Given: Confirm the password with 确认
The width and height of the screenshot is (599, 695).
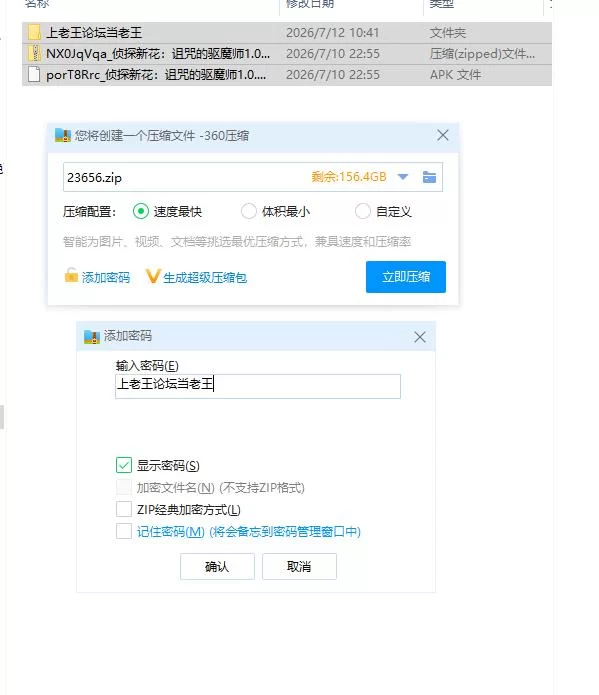Looking at the screenshot, I should click(x=217, y=566).
